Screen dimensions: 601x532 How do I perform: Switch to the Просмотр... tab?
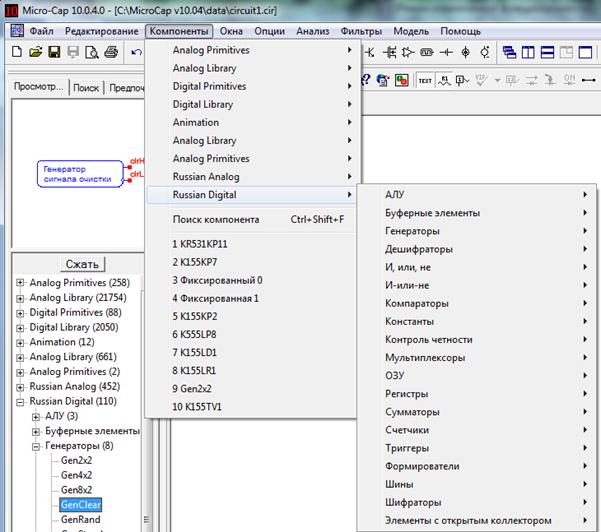tap(38, 87)
